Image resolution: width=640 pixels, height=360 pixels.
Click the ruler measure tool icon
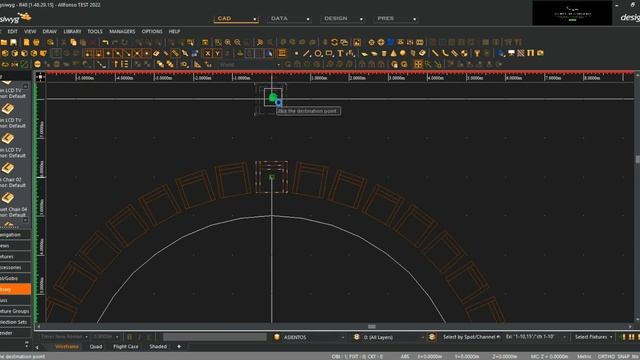point(175,53)
